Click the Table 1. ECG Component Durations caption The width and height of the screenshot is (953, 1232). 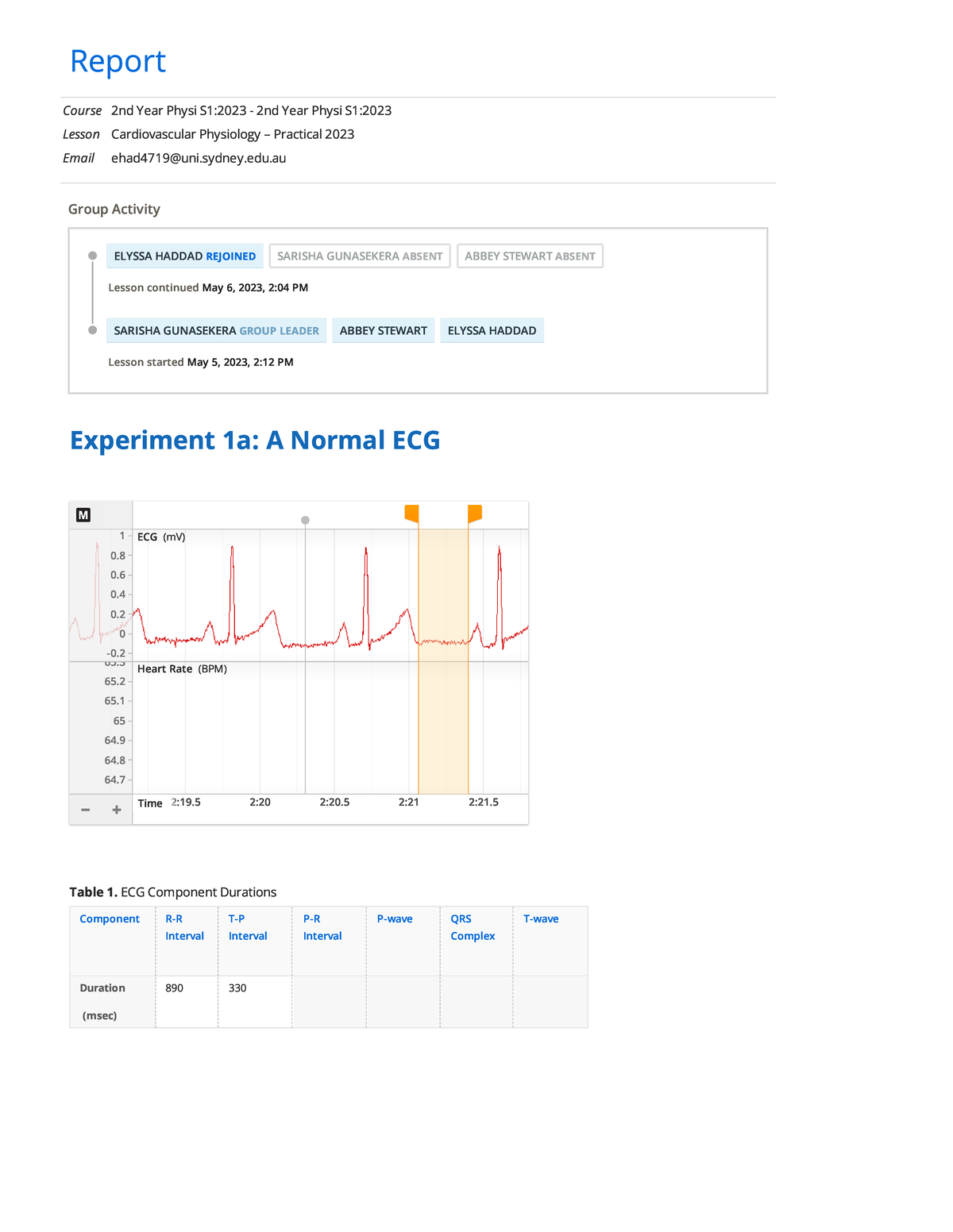(x=173, y=892)
